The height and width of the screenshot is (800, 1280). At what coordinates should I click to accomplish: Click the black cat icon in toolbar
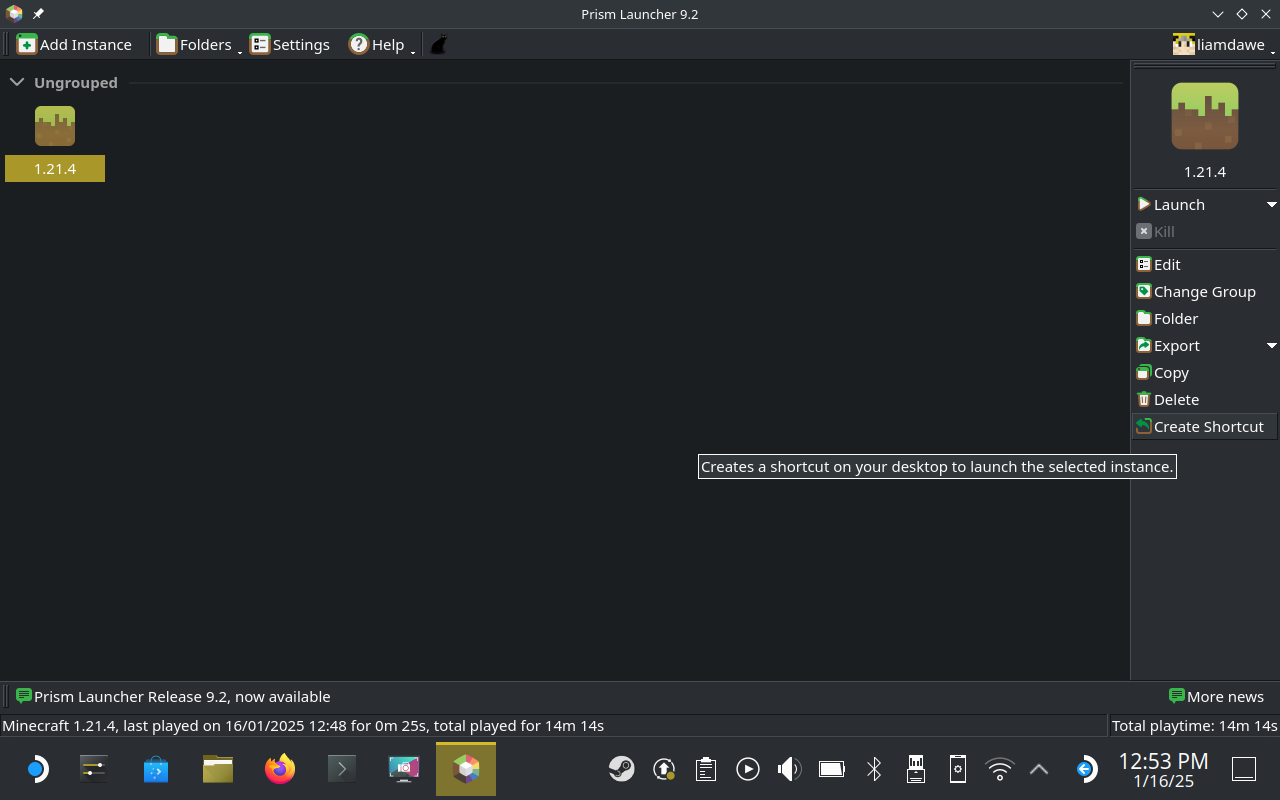pos(438,44)
